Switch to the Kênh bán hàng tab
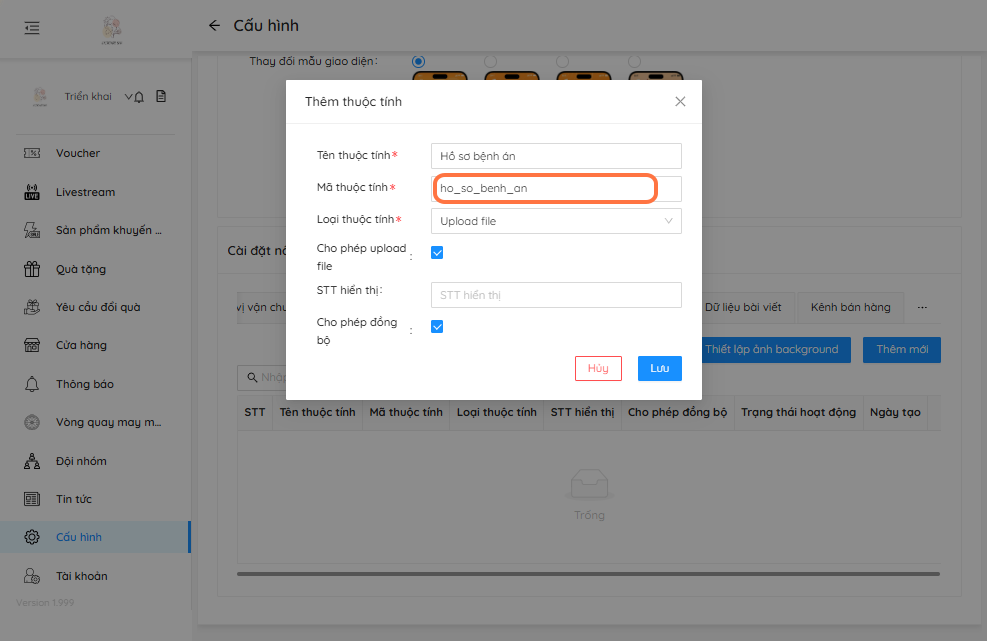Viewport: 987px width, 641px height. pyautogui.click(x=850, y=308)
